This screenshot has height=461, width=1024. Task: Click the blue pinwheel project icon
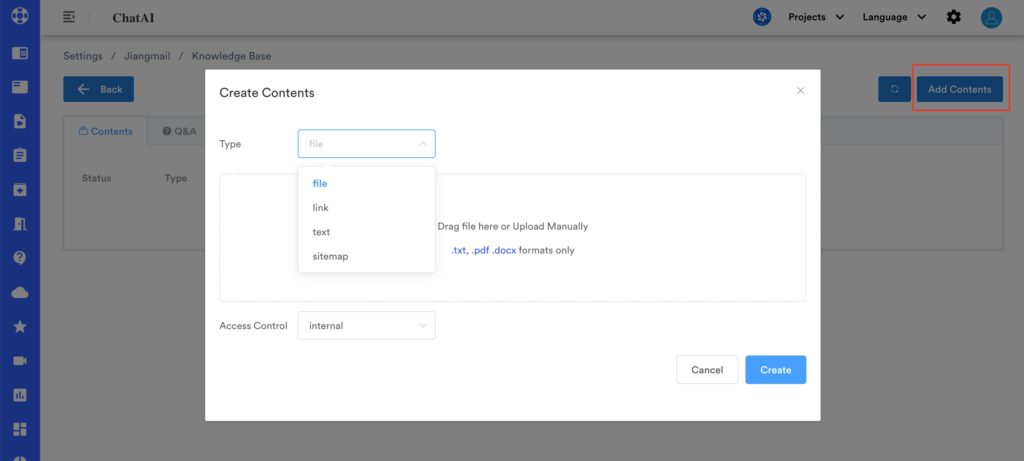761,17
